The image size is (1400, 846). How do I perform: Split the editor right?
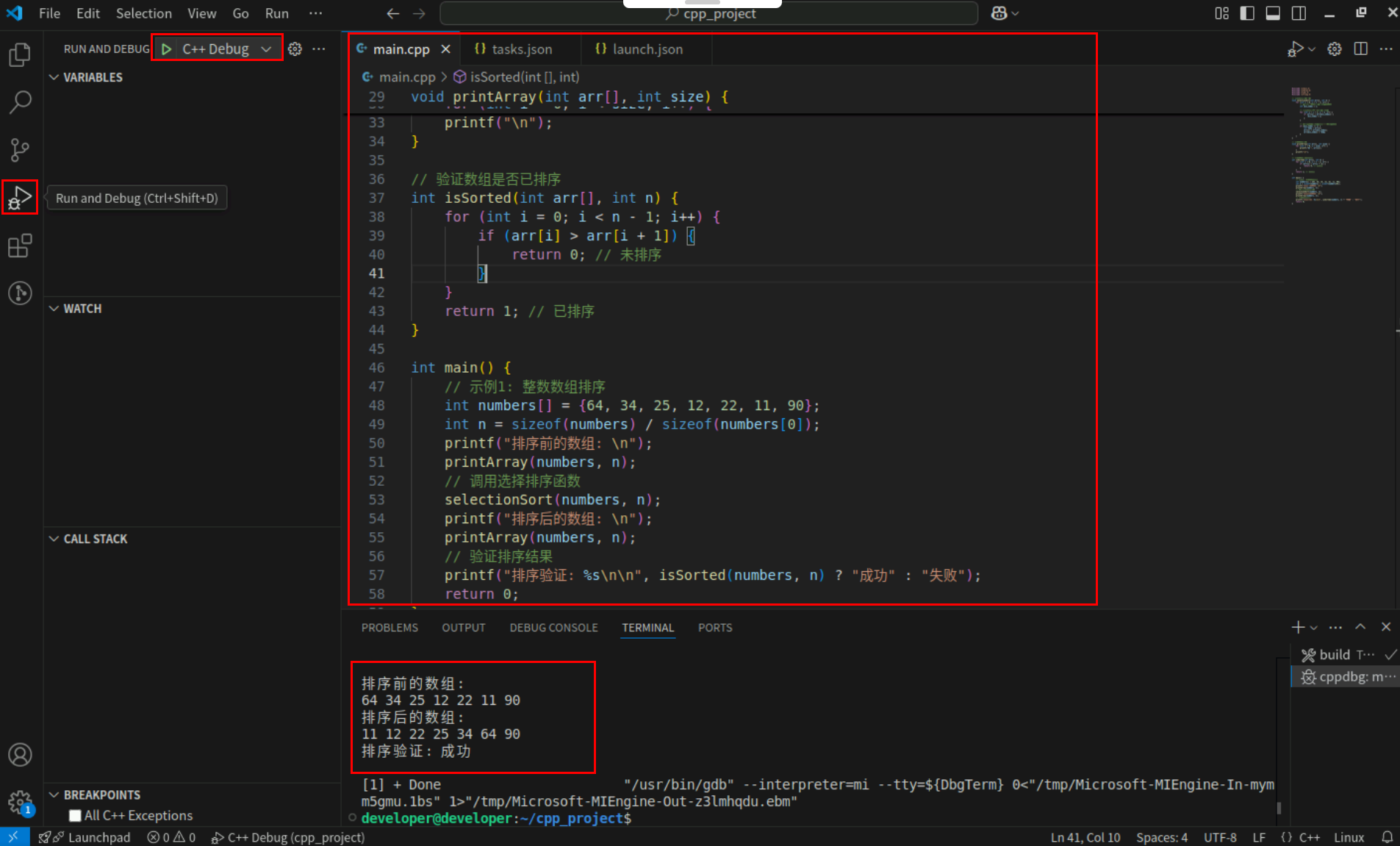pos(1360,49)
